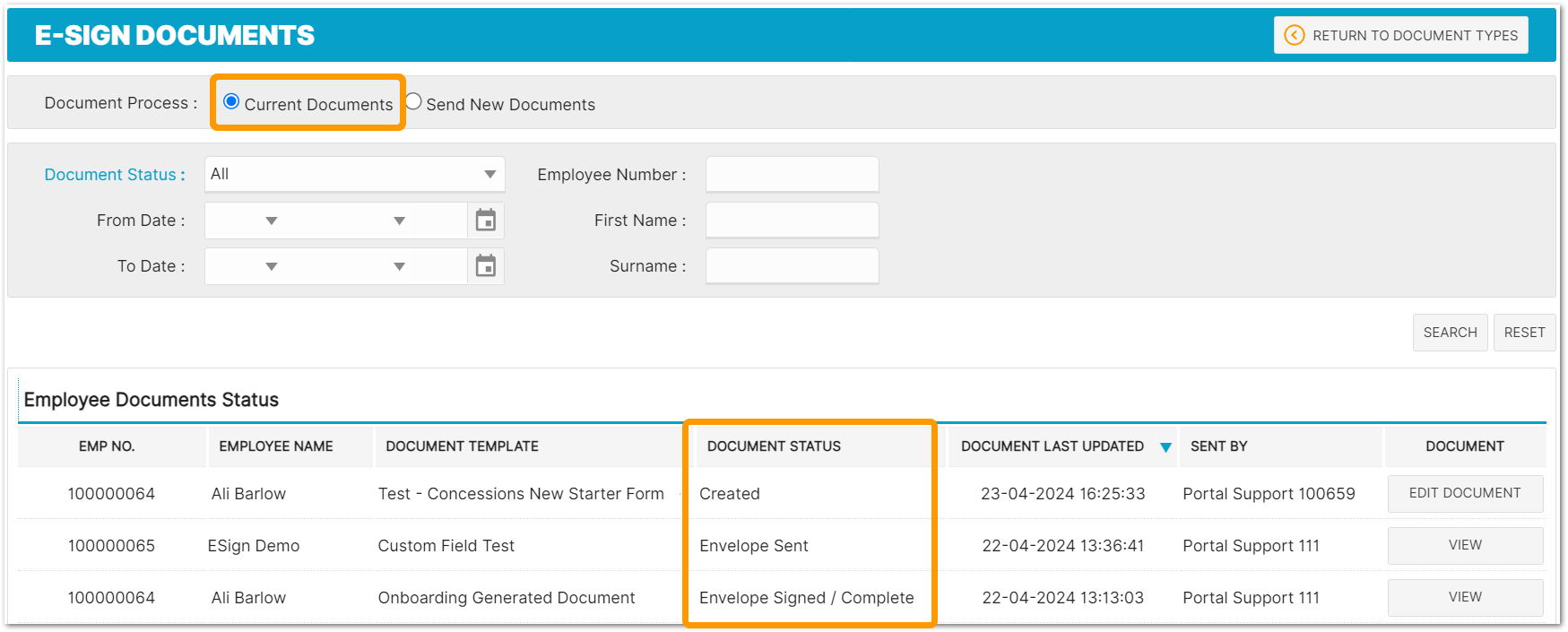1568x632 pixels.
Task: Click the Reset button
Action: point(1524,333)
